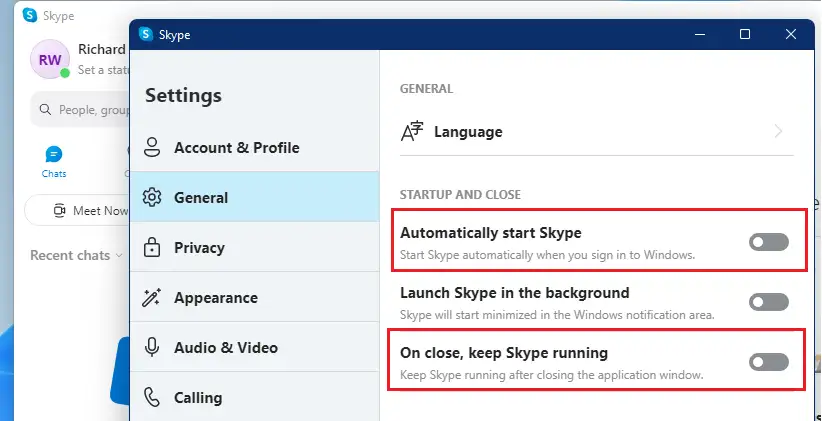Image resolution: width=822 pixels, height=421 pixels.
Task: Enable Automatically start Skype toggle
Action: (769, 242)
